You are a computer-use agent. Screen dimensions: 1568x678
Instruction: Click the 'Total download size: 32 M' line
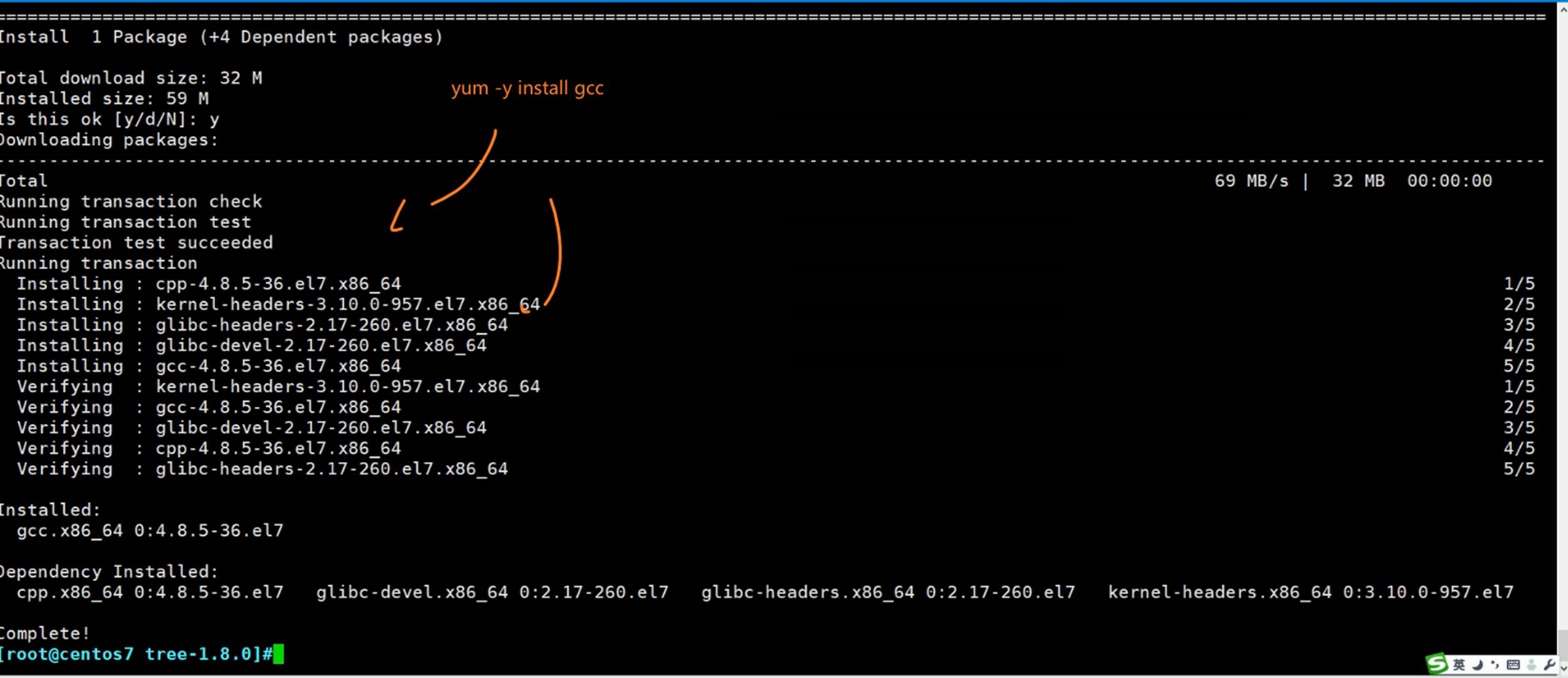click(x=131, y=78)
